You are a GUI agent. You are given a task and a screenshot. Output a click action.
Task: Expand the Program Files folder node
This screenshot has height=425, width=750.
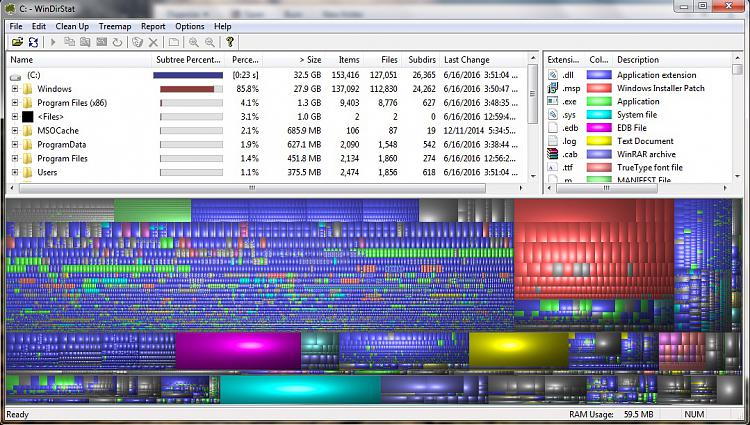tap(15, 158)
